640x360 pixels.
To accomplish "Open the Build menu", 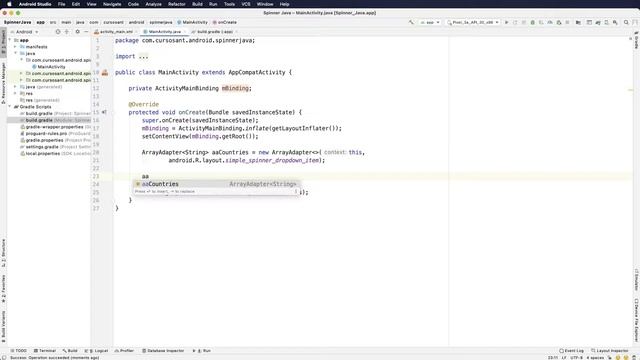I will click(x=197, y=4).
